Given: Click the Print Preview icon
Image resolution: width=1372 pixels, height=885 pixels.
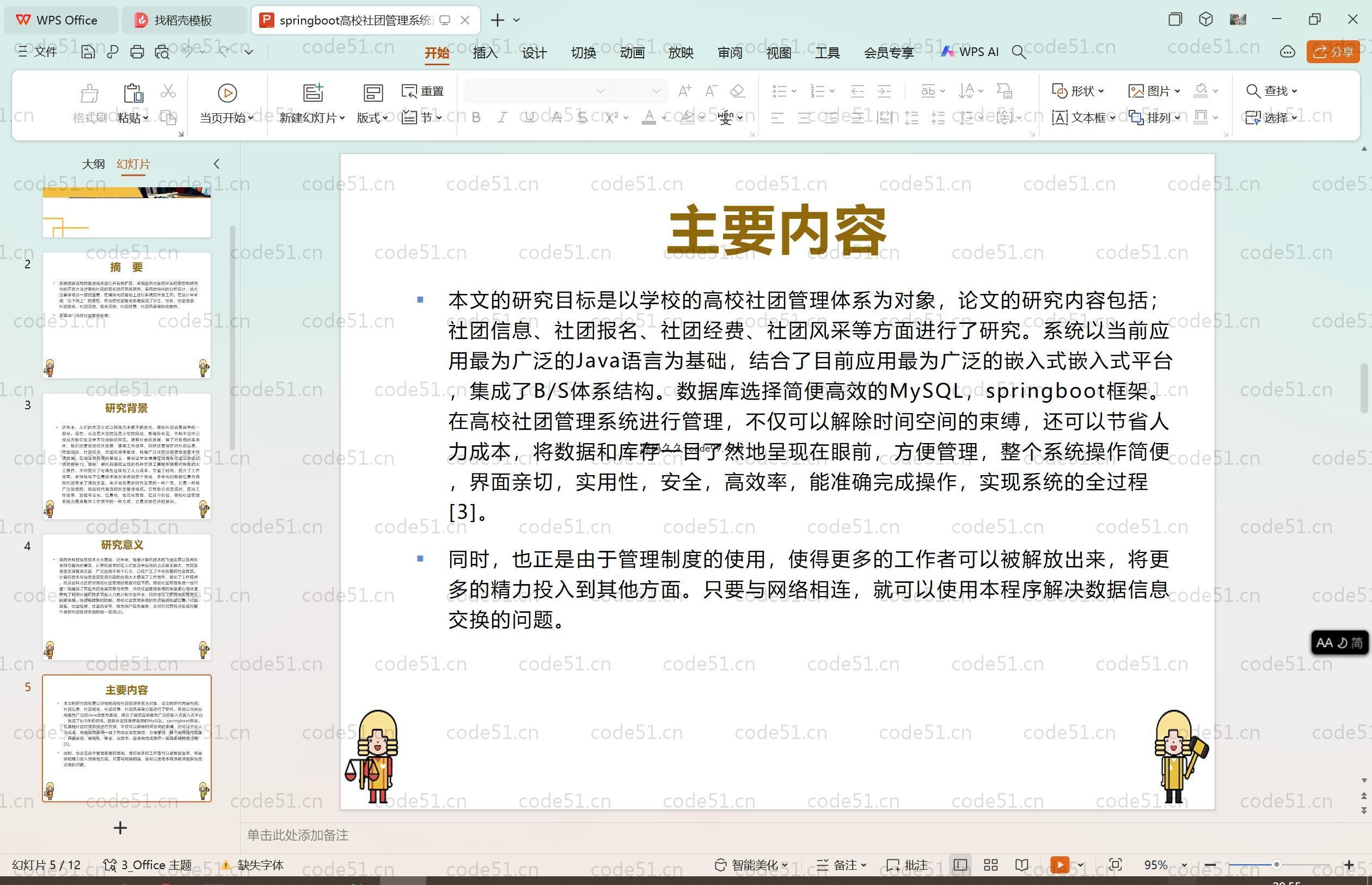Looking at the screenshot, I should pyautogui.click(x=162, y=52).
